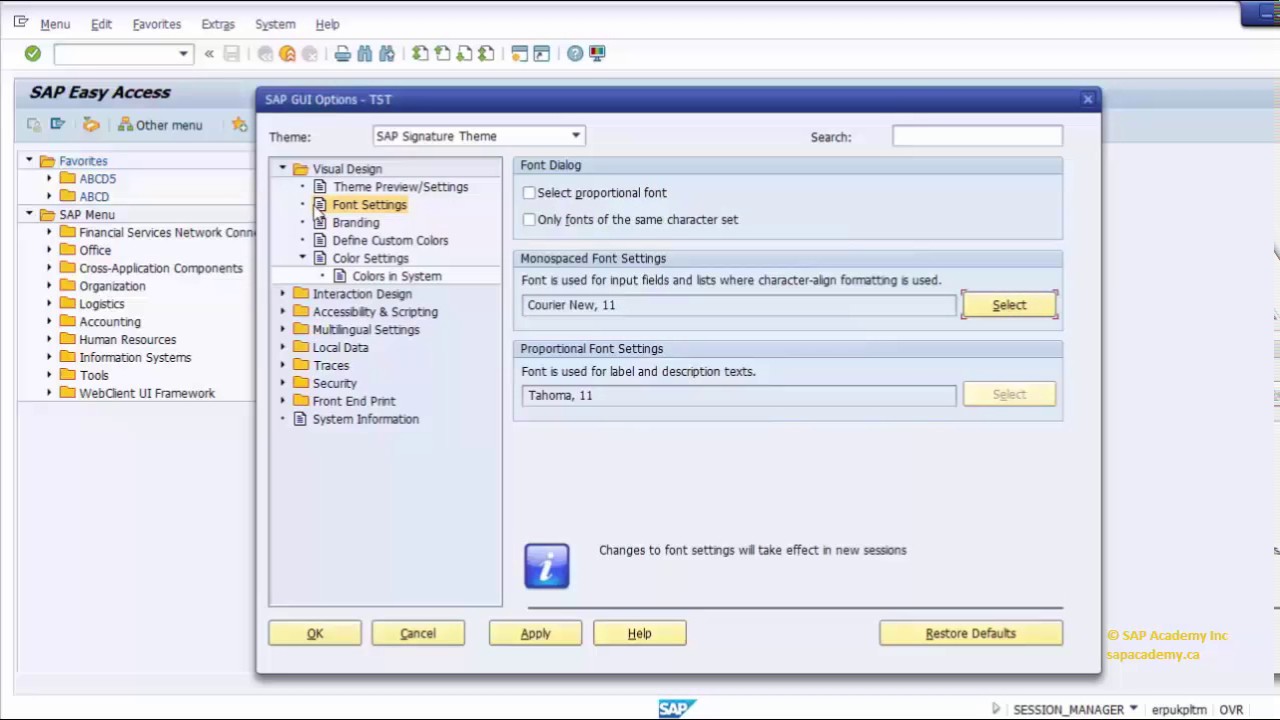
Task: Expand the Front End Print node
Action: 283,401
